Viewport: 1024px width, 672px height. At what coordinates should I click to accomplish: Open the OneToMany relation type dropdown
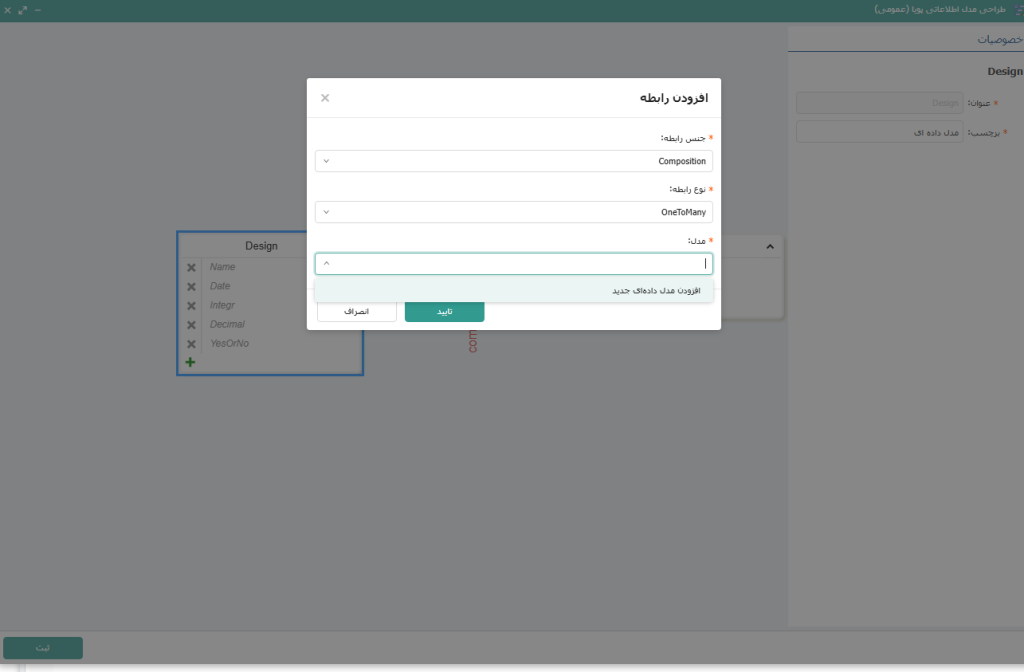coord(513,212)
